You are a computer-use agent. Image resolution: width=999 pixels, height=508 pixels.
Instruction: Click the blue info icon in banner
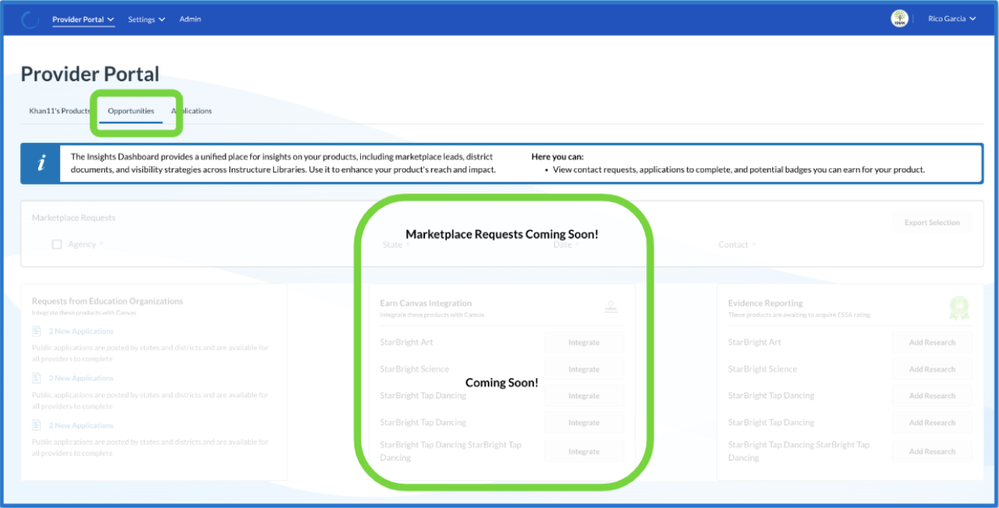41,164
